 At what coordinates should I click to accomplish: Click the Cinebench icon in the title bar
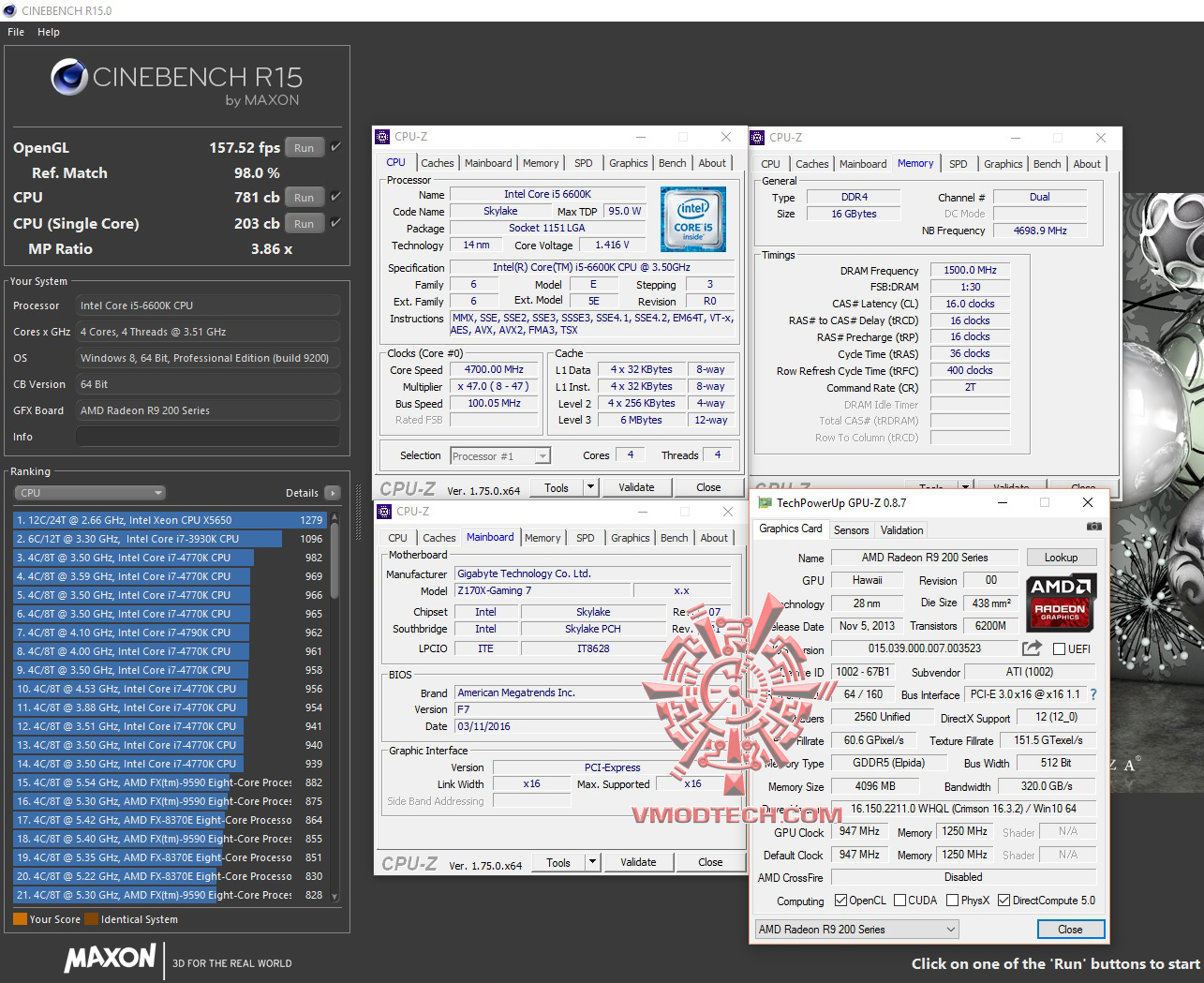pyautogui.click(x=9, y=10)
